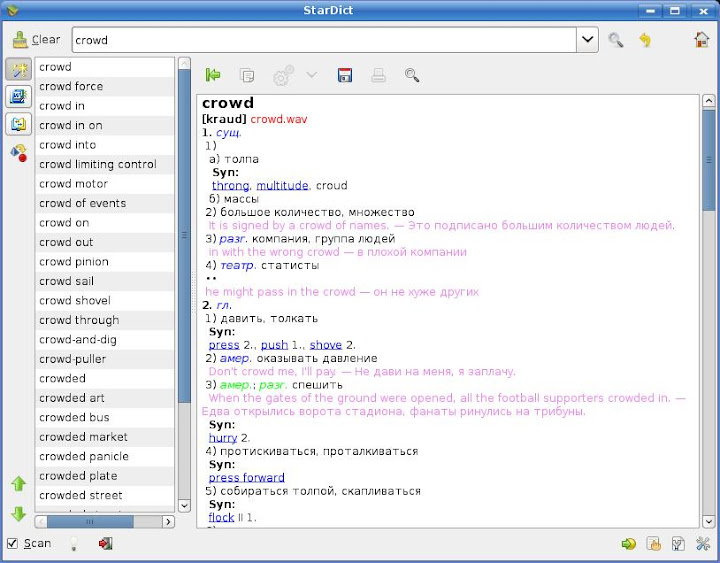Select the dictionary results sidebar icon
The height and width of the screenshot is (563, 720).
(x=19, y=97)
